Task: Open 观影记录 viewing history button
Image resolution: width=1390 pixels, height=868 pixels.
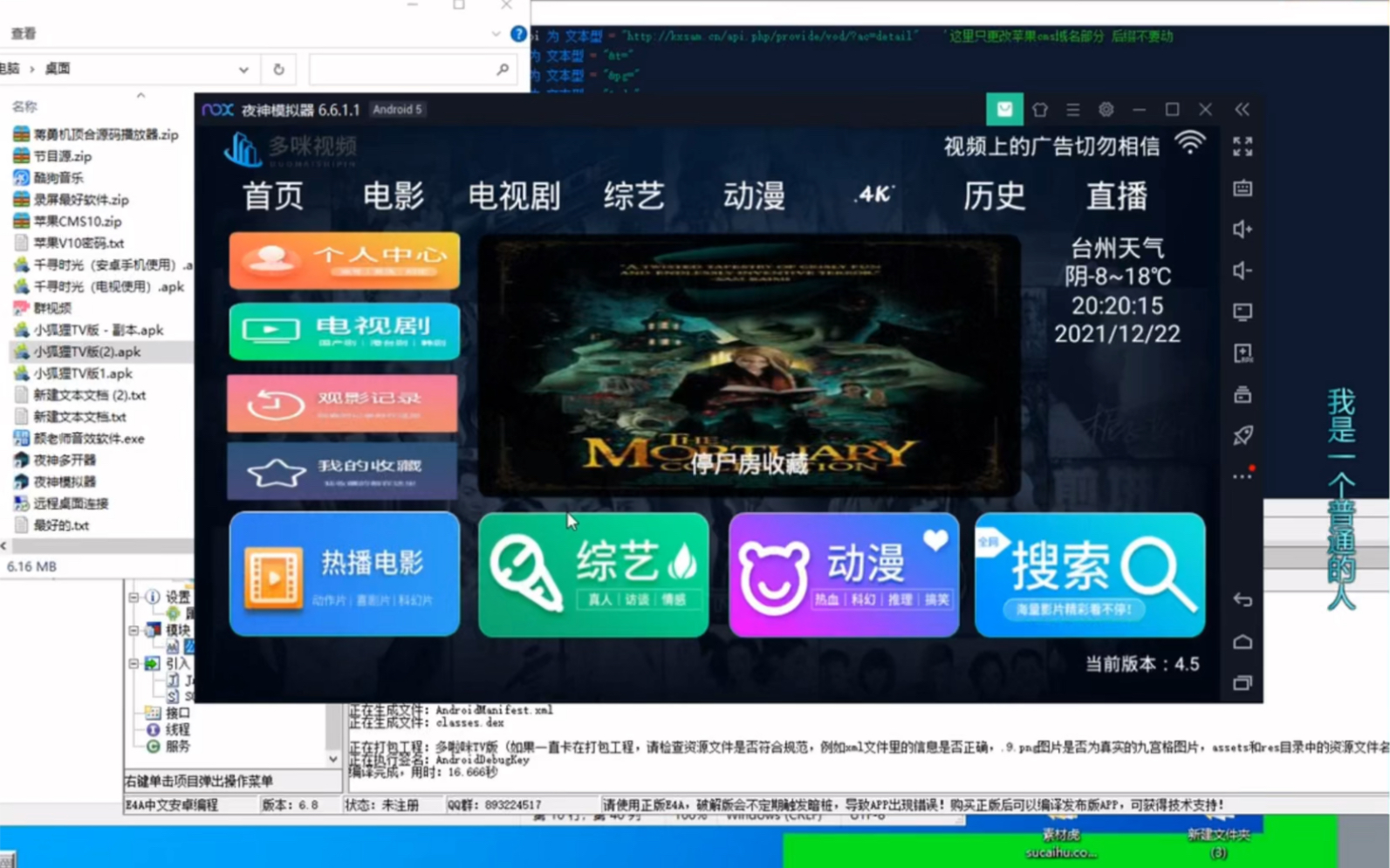Action: pos(342,404)
